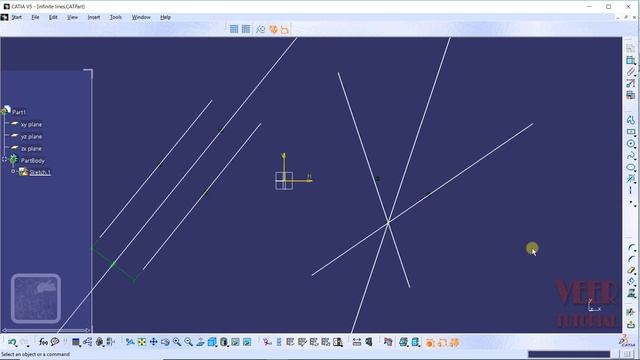Click the Normal View icon
The height and width of the screenshot is (360, 640).
click(200, 342)
